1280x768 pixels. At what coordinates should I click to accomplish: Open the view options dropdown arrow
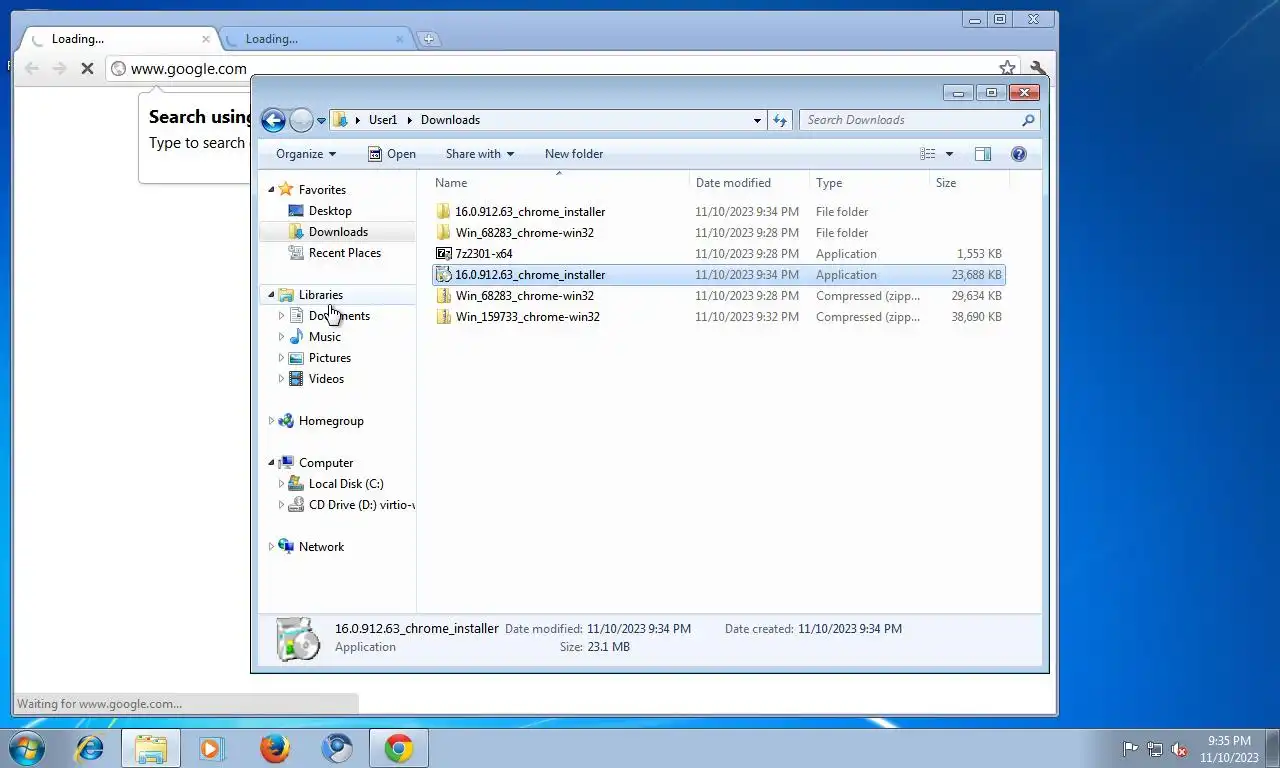coord(949,154)
